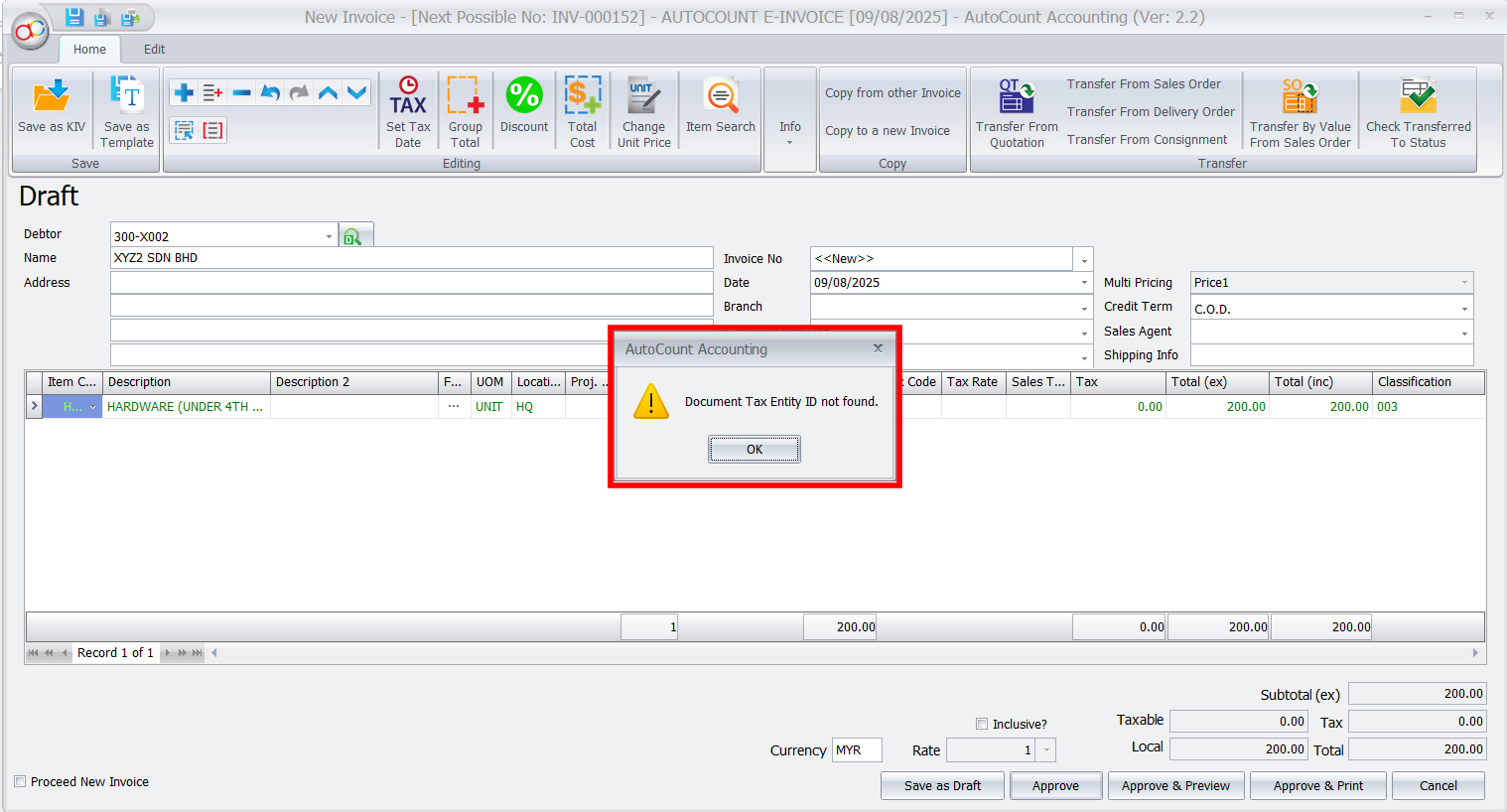Expand the Debtor code dropdown

point(329,236)
